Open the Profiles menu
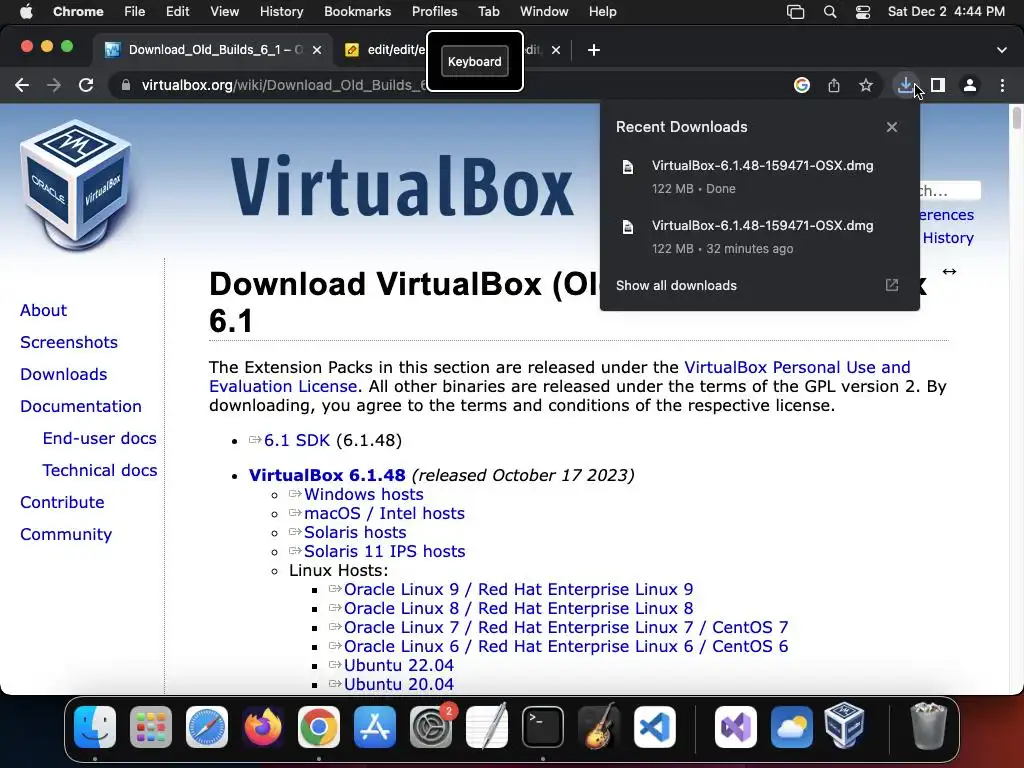Image resolution: width=1024 pixels, height=768 pixels. 434,12
